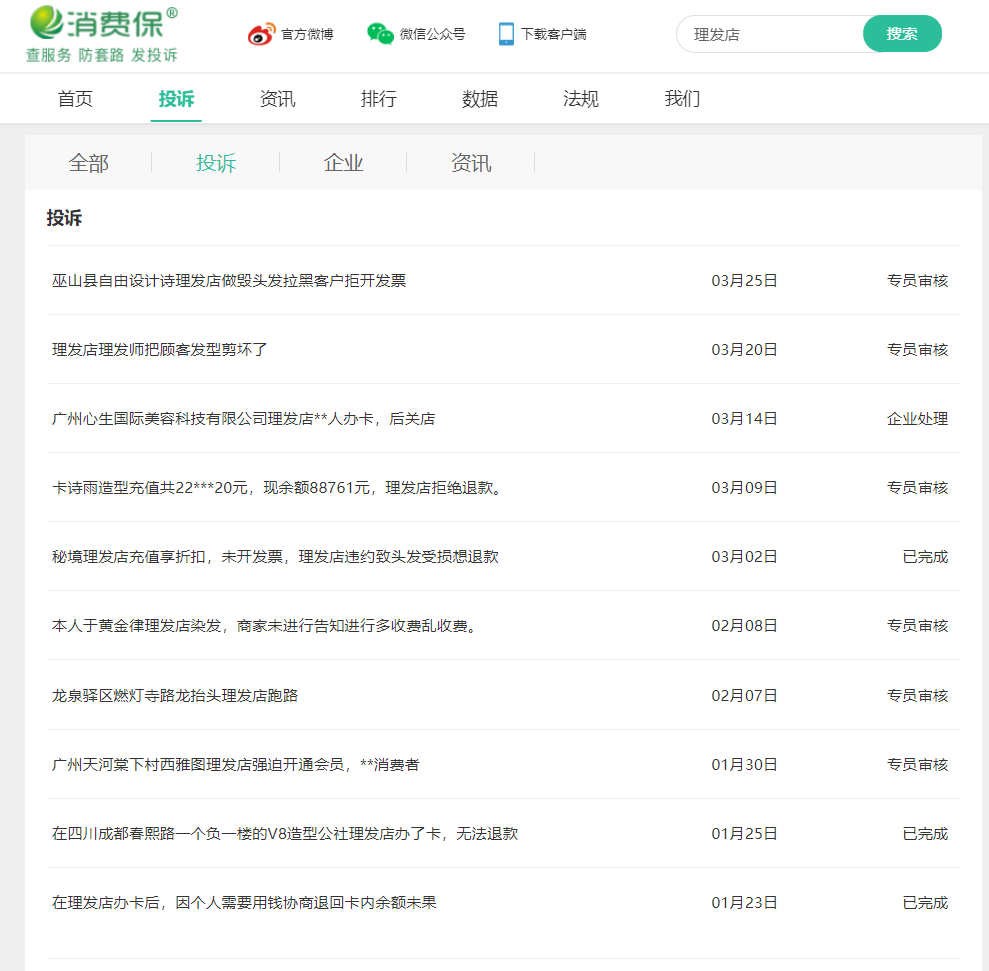Click the date 02月07日

tap(744, 695)
